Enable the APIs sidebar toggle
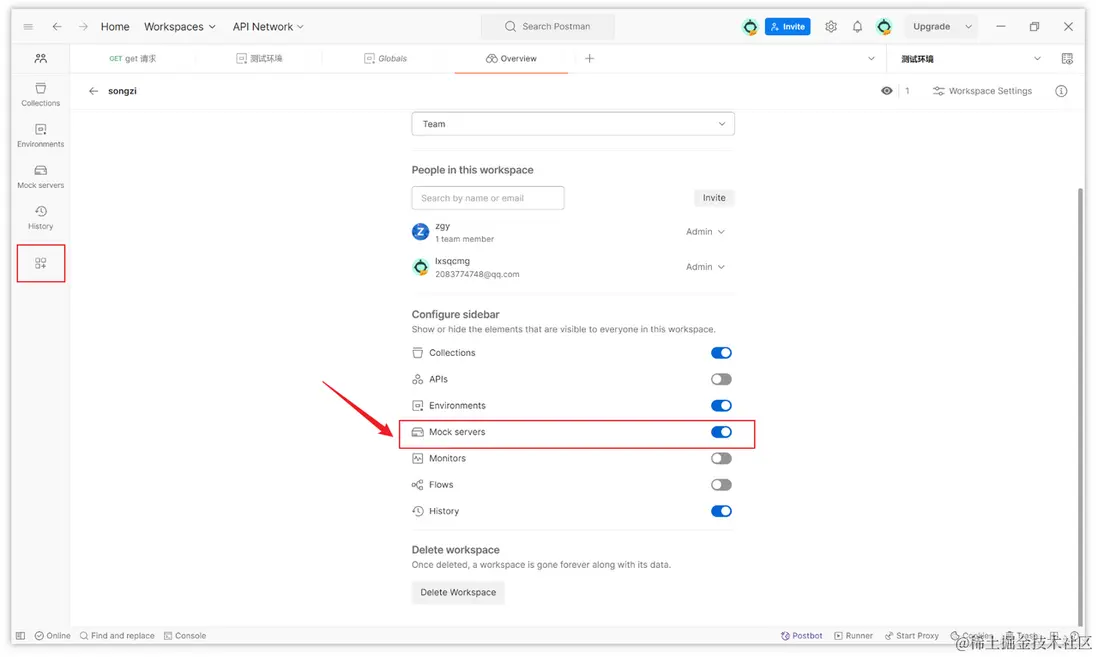 pos(721,379)
